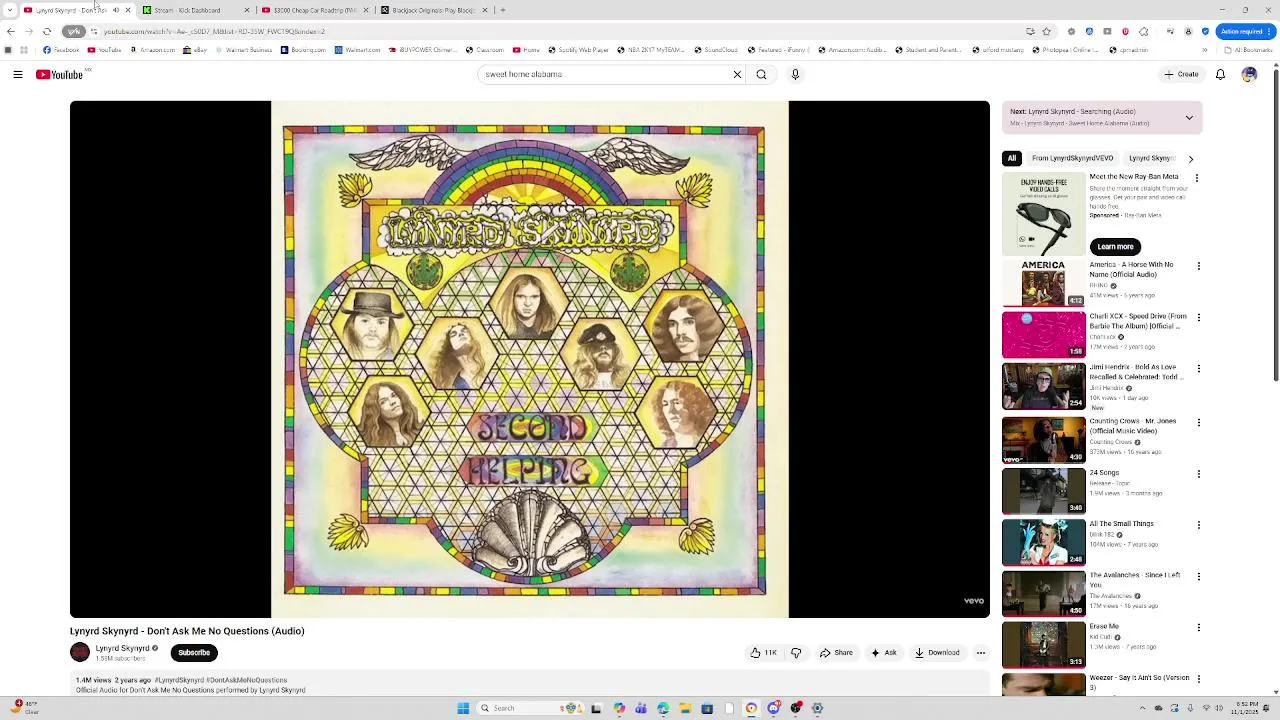Run search with the magnifier button
The width and height of the screenshot is (1280, 720).
point(761,74)
